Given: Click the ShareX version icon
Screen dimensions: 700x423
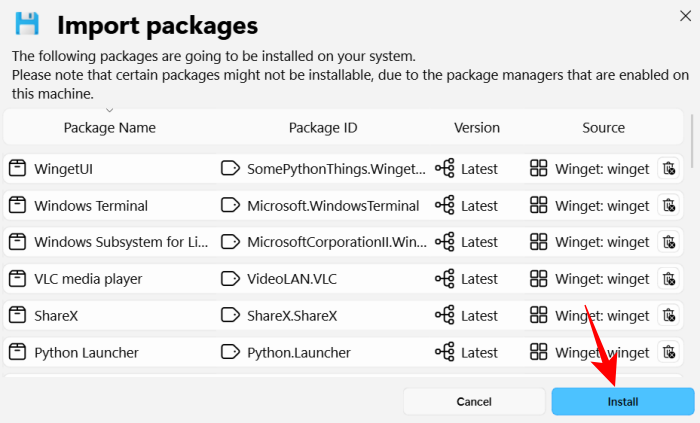Looking at the screenshot, I should (x=445, y=316).
